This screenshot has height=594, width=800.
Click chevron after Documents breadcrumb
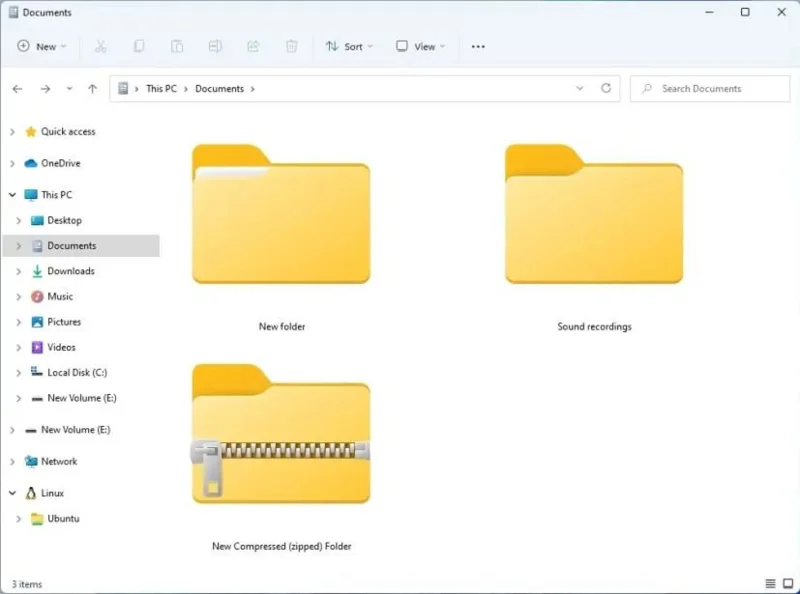[253, 89]
